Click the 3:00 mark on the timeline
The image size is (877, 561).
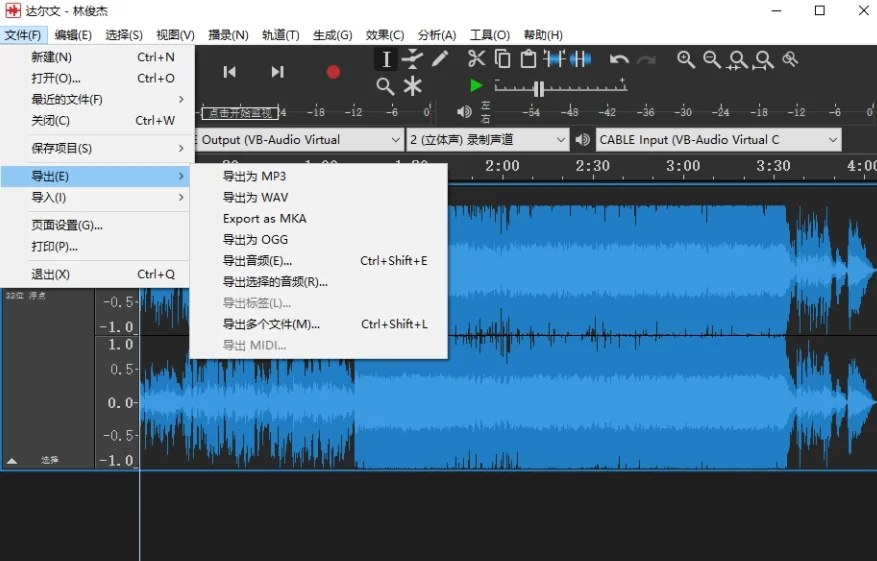click(683, 166)
